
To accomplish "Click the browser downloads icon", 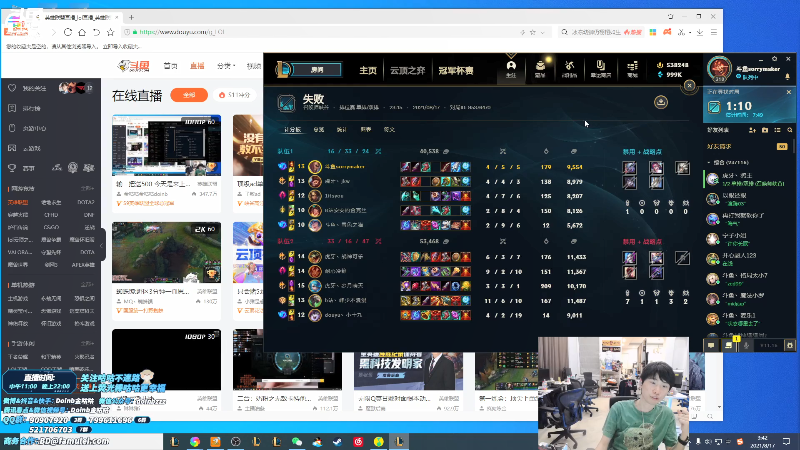I will [x=700, y=32].
